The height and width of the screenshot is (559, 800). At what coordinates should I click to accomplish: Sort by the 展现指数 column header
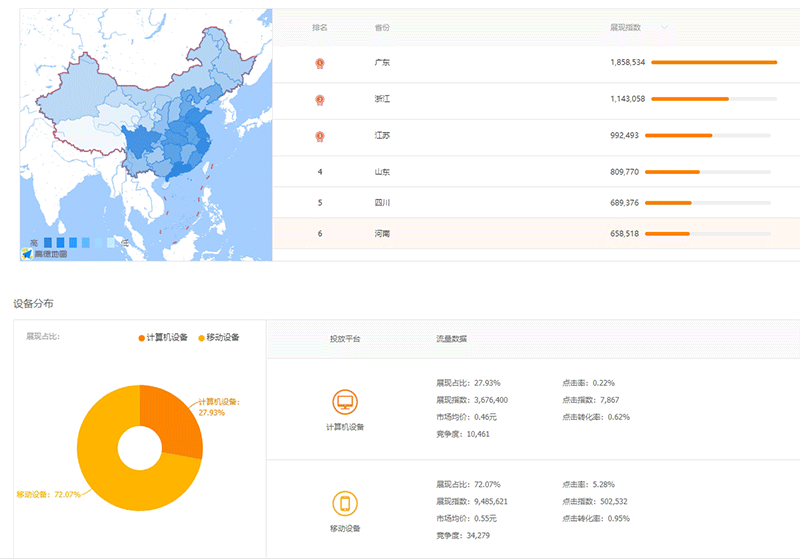click(x=626, y=28)
